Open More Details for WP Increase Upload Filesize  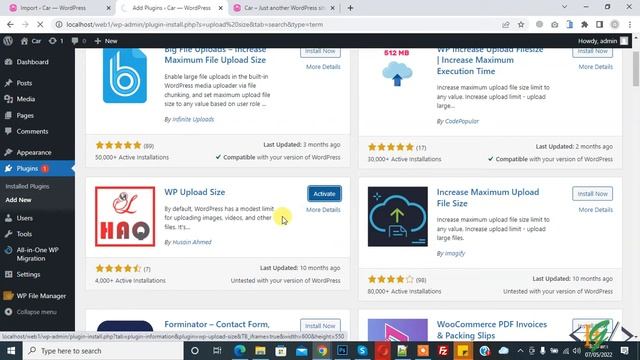pyautogui.click(x=595, y=67)
